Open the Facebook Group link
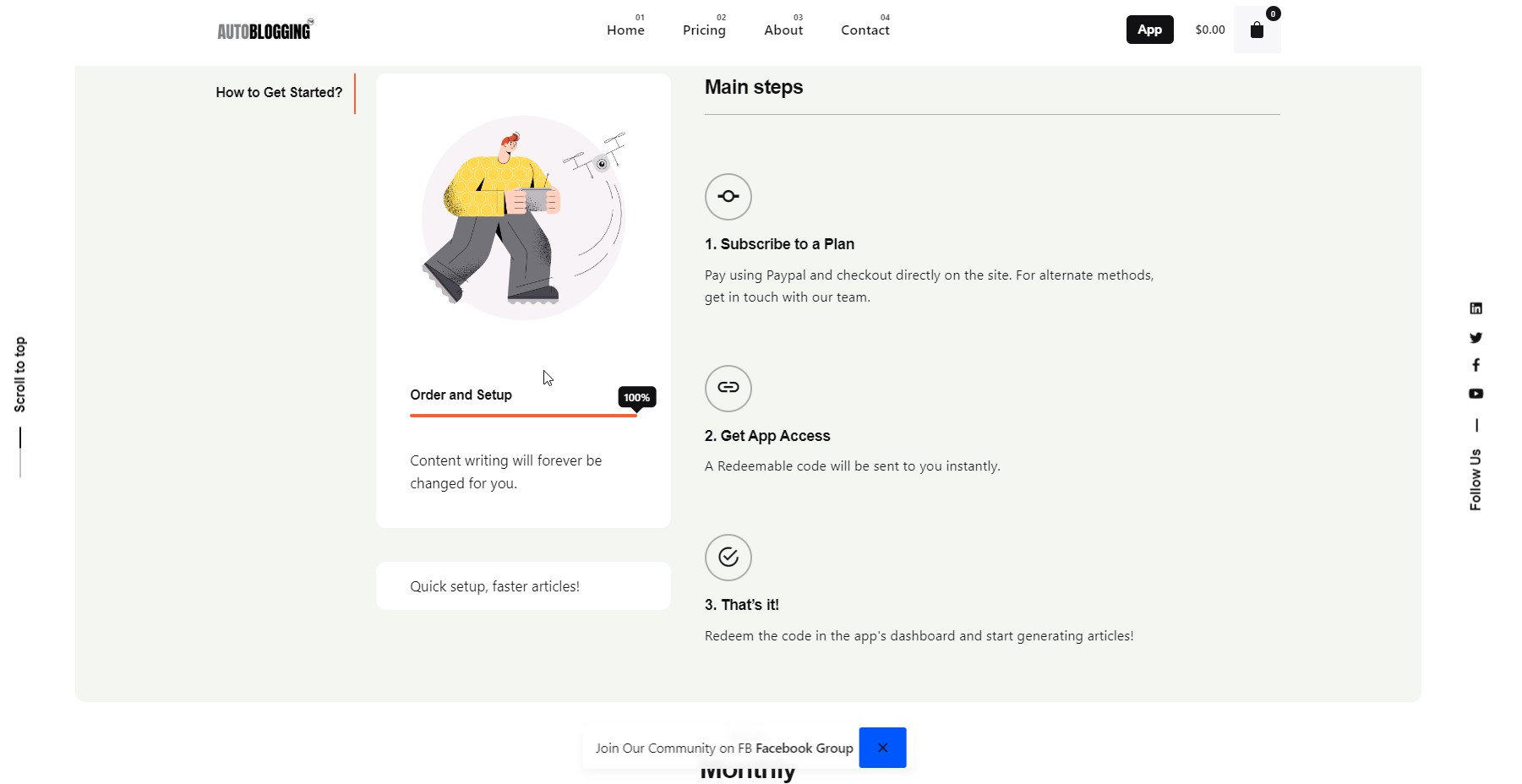This screenshot has height=784, width=1522. tap(805, 749)
